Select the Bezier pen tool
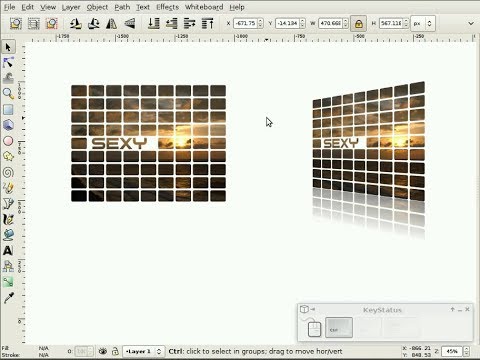This screenshot has height=360, width=480. (x=8, y=203)
